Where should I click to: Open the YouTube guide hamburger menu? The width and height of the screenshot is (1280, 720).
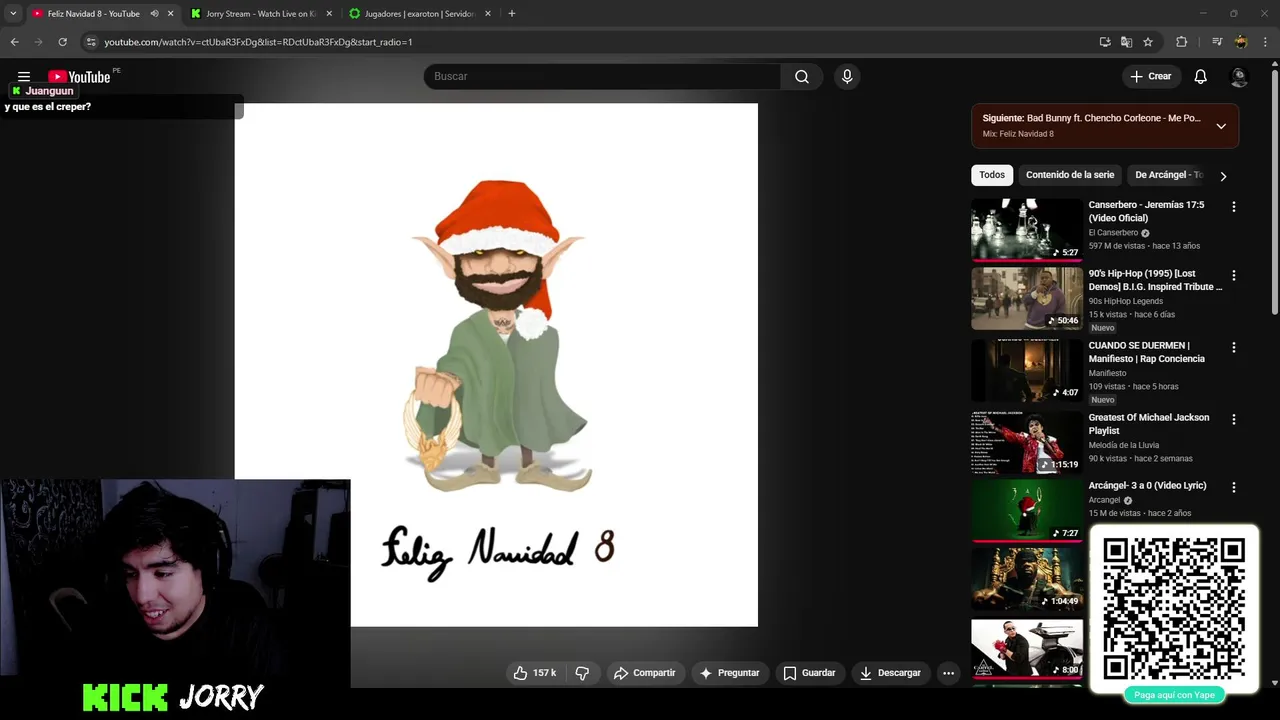click(x=24, y=76)
